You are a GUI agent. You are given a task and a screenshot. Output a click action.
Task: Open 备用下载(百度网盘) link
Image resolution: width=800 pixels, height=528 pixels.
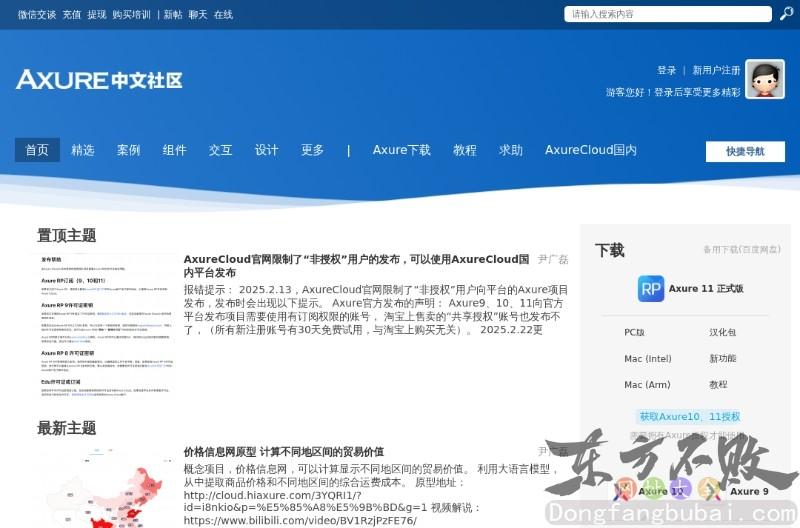[x=742, y=249]
